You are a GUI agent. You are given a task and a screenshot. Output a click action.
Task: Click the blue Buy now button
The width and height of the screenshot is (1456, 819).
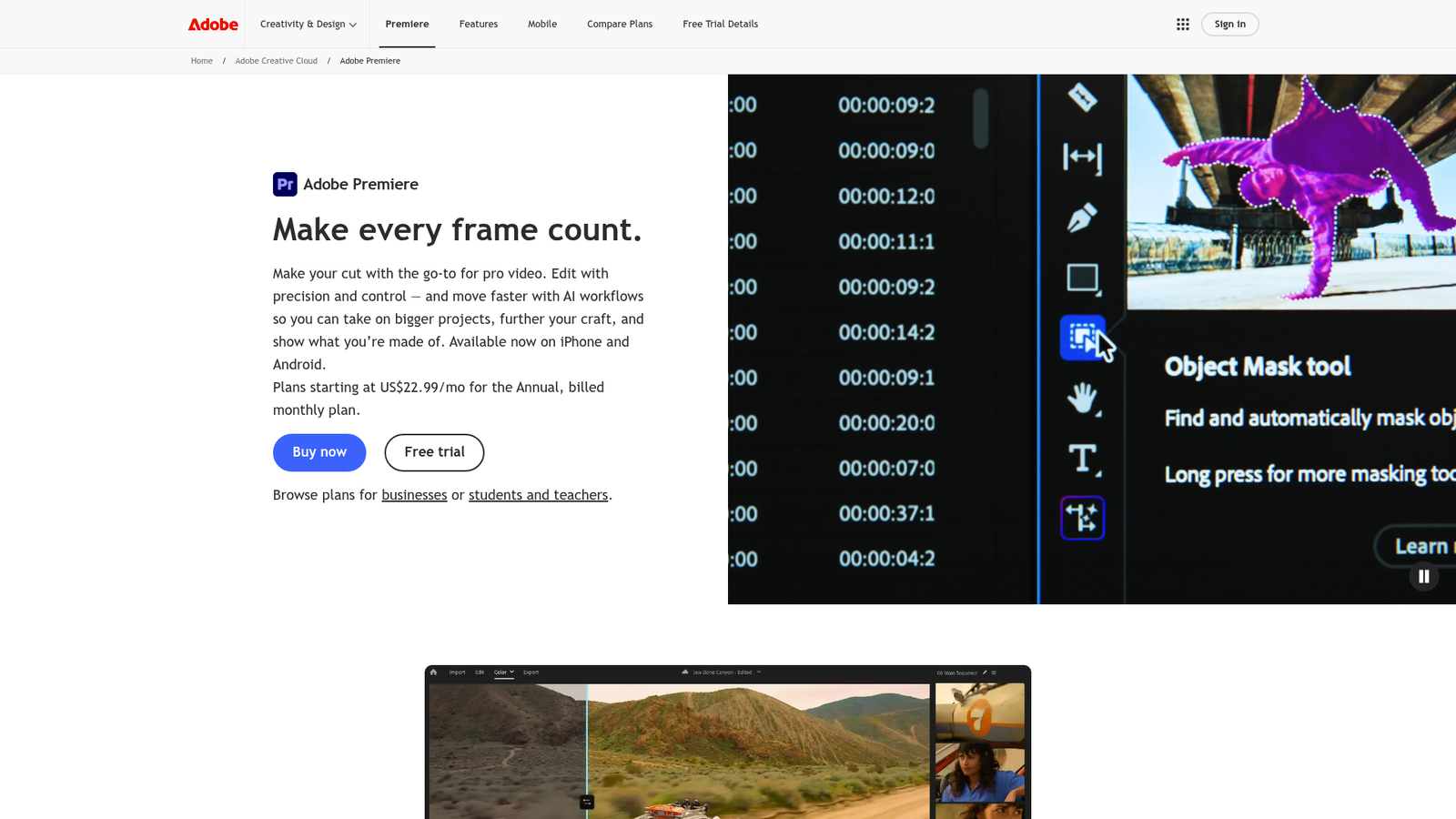tap(319, 452)
